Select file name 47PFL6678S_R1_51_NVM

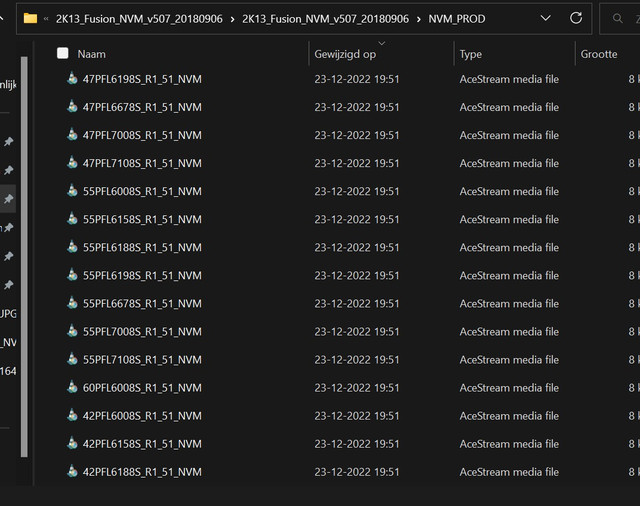pos(142,107)
